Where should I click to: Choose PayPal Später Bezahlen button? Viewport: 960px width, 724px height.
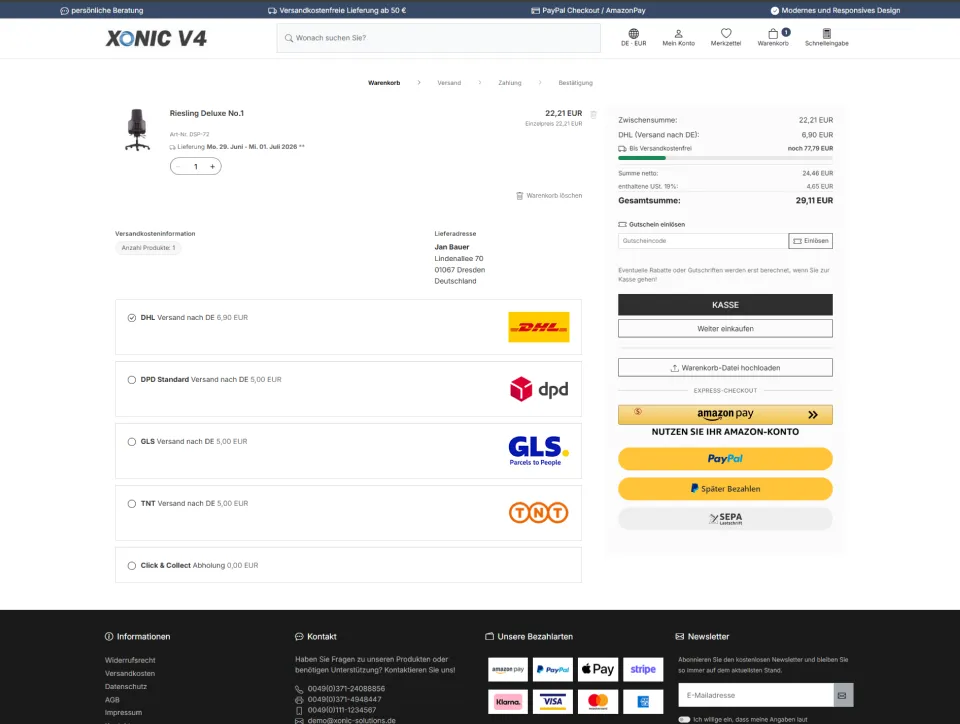click(x=726, y=489)
